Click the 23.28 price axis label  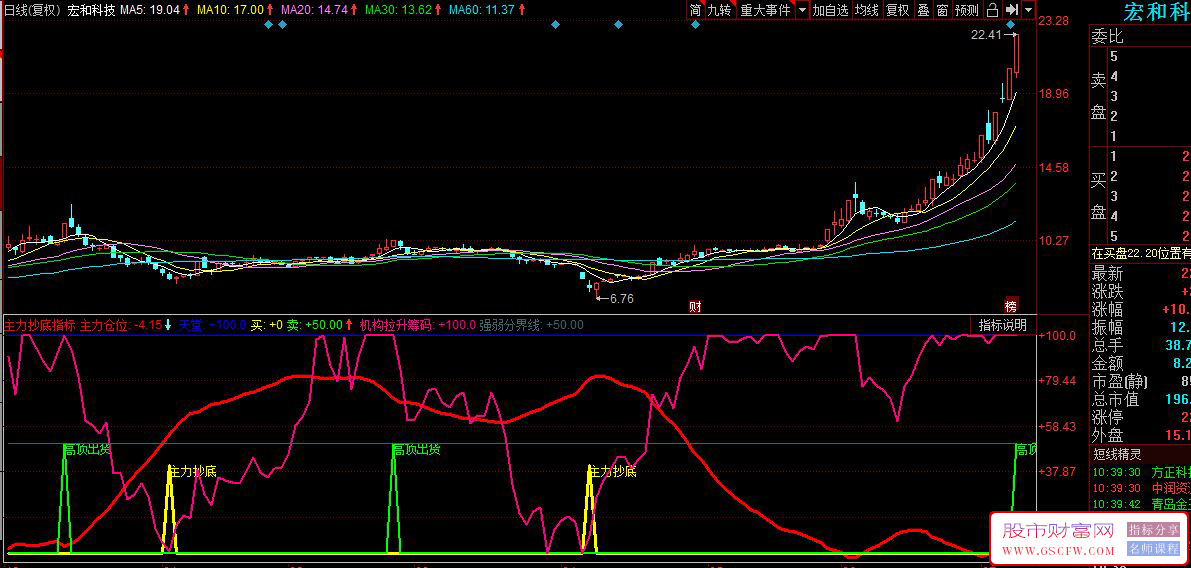1053,21
